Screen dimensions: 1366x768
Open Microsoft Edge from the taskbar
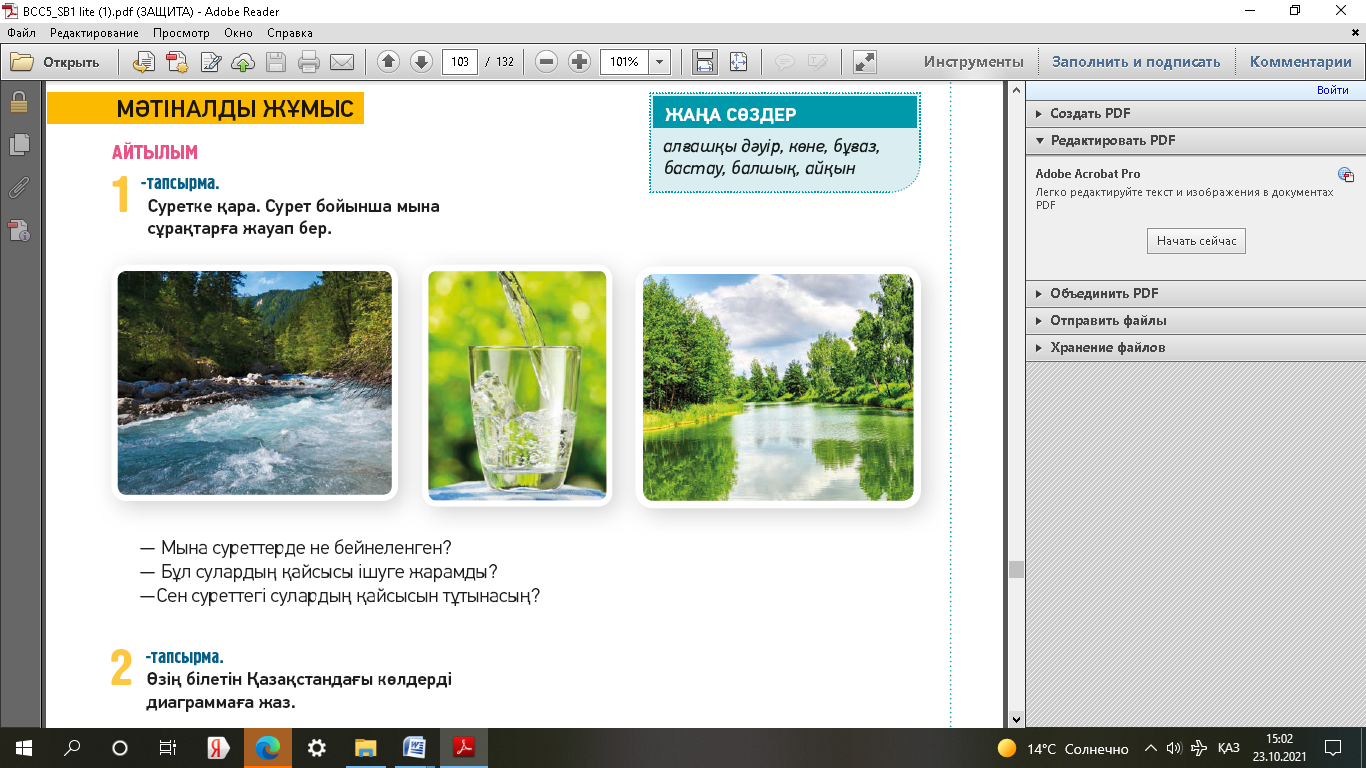[x=267, y=748]
